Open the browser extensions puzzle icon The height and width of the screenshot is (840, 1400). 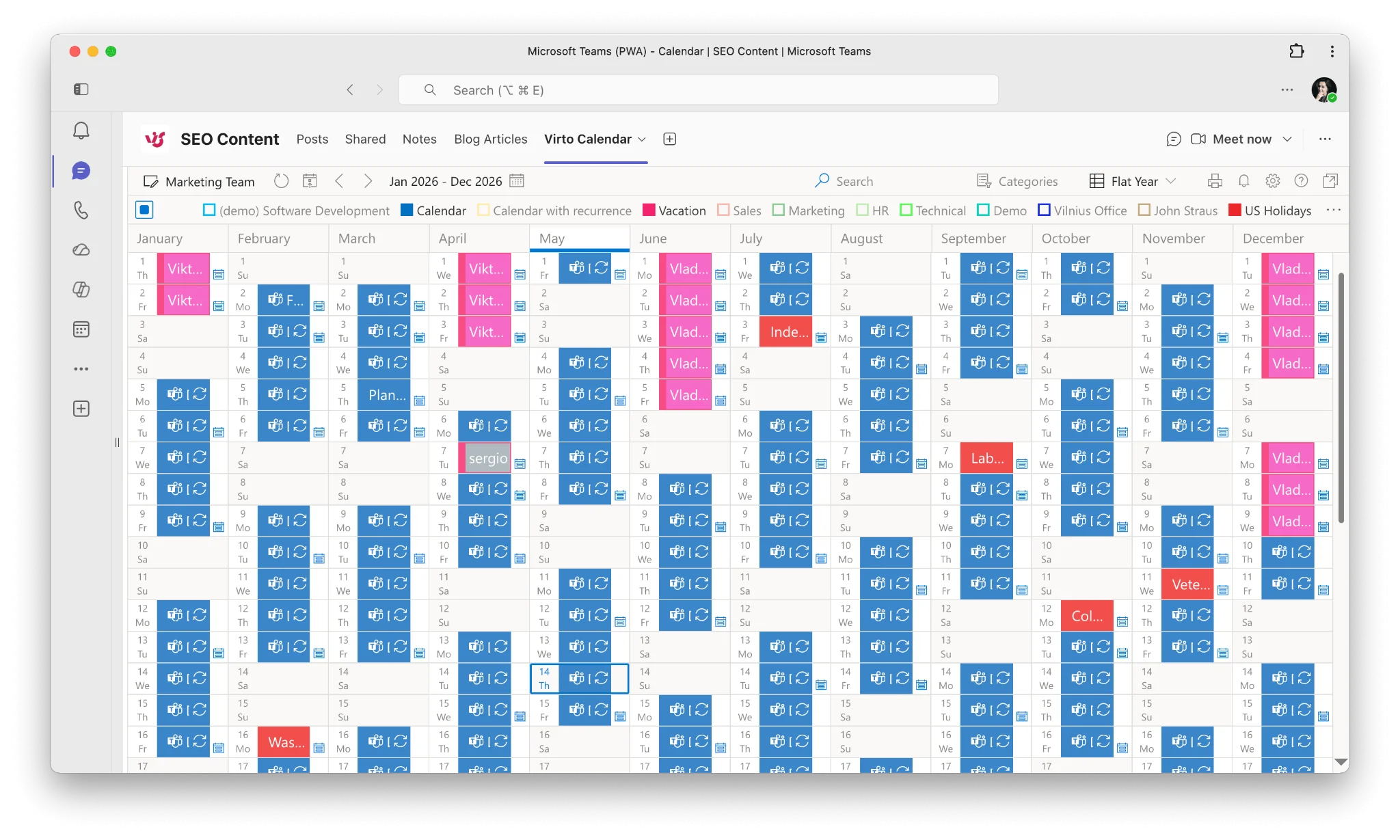coord(1296,51)
